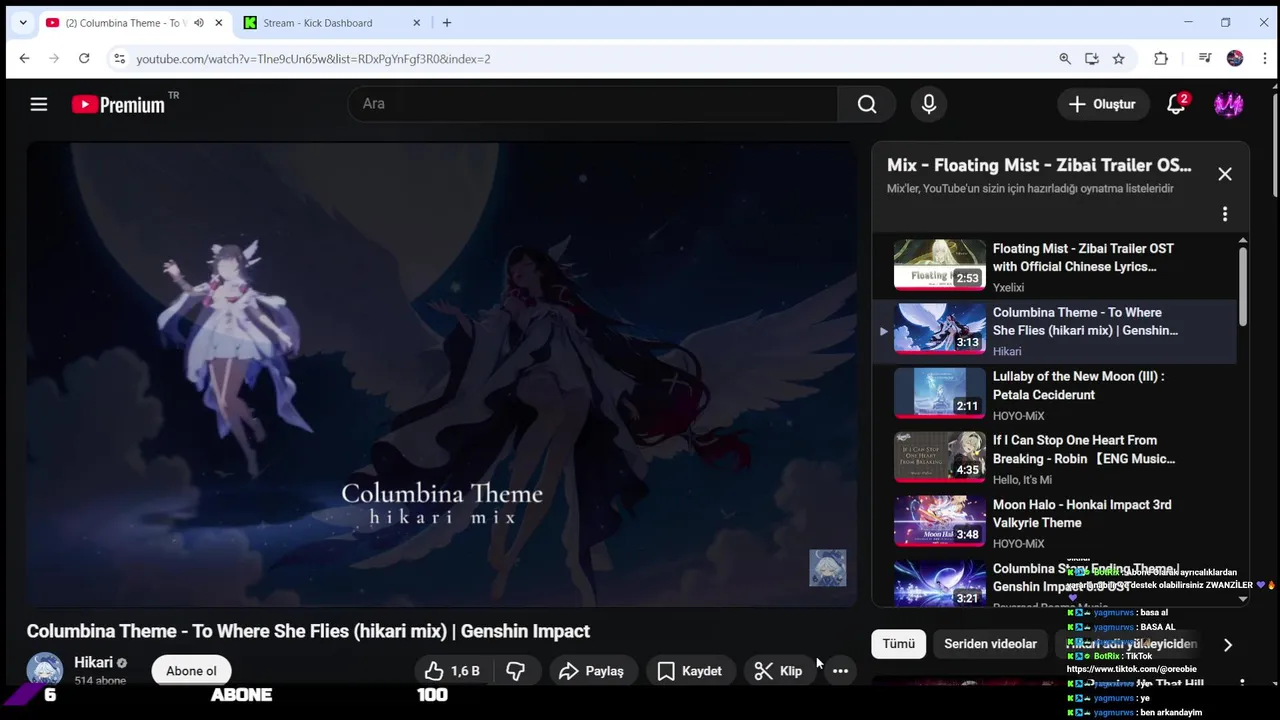Open the Chrome three-dot menu

click(x=1263, y=59)
